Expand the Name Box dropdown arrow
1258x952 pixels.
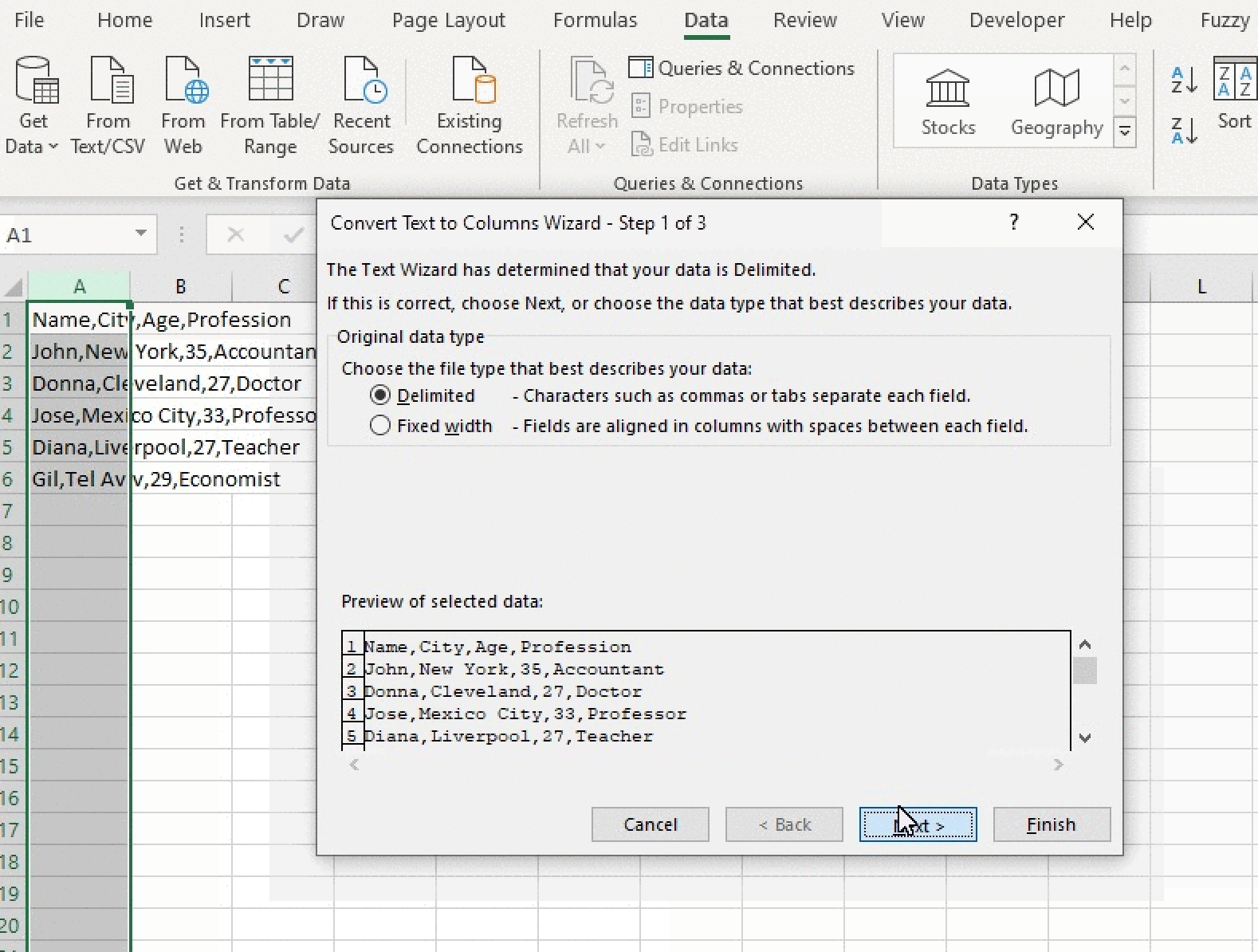[140, 234]
